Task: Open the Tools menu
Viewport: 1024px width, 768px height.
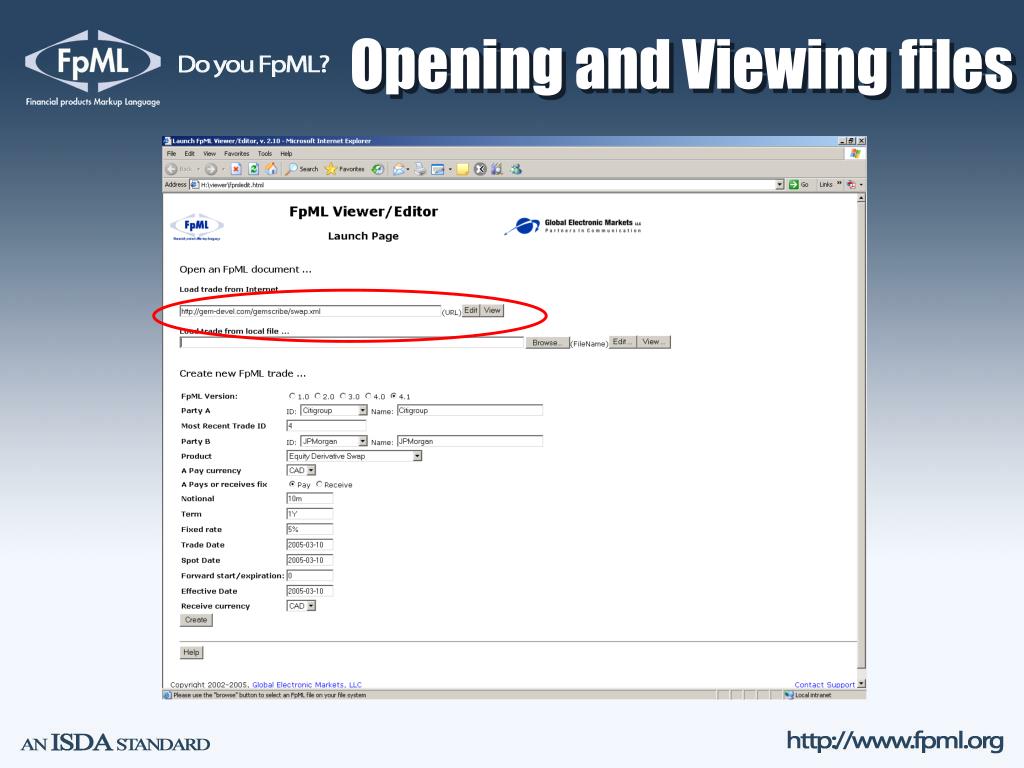Action: (x=264, y=153)
